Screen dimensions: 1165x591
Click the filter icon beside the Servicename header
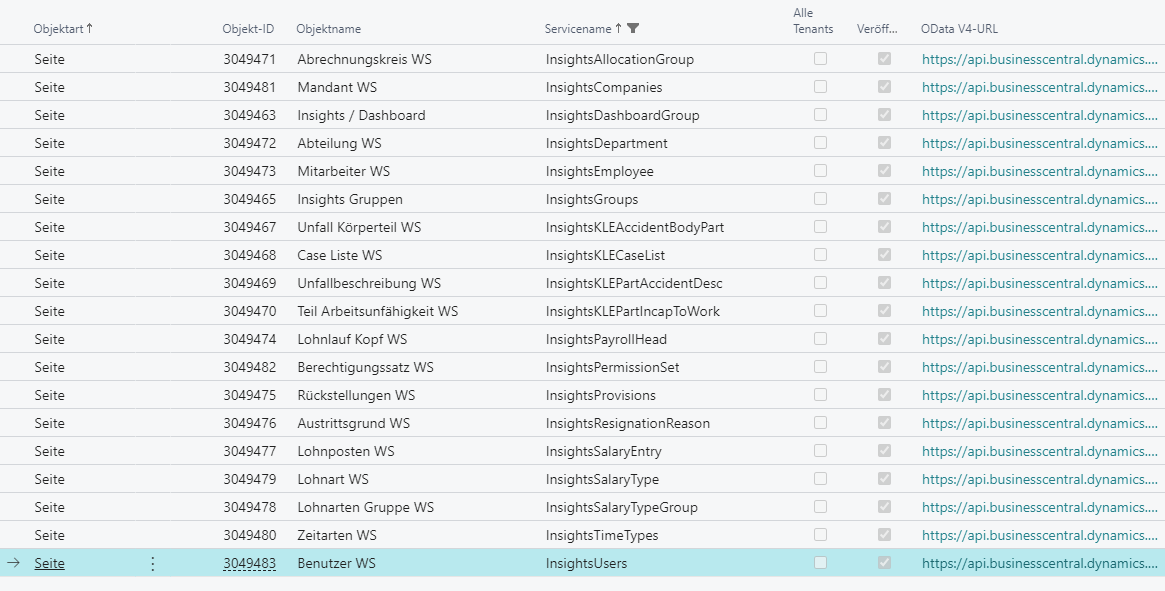tap(633, 29)
